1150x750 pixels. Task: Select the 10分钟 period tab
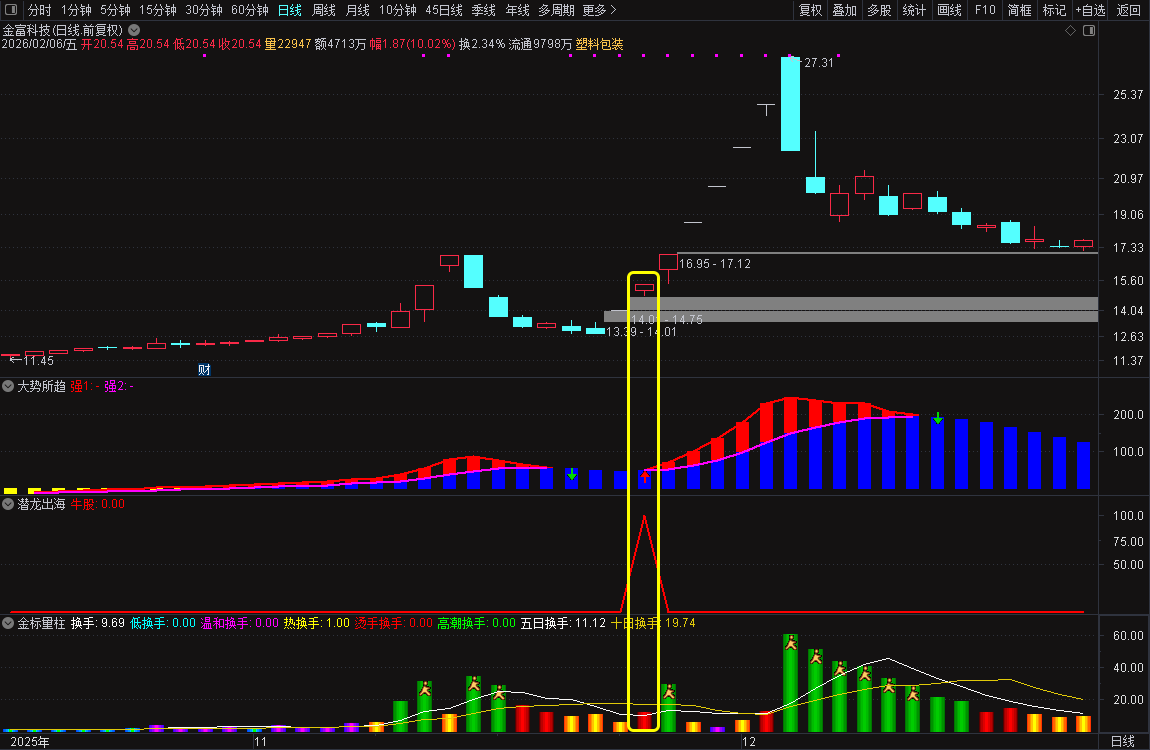click(x=398, y=10)
